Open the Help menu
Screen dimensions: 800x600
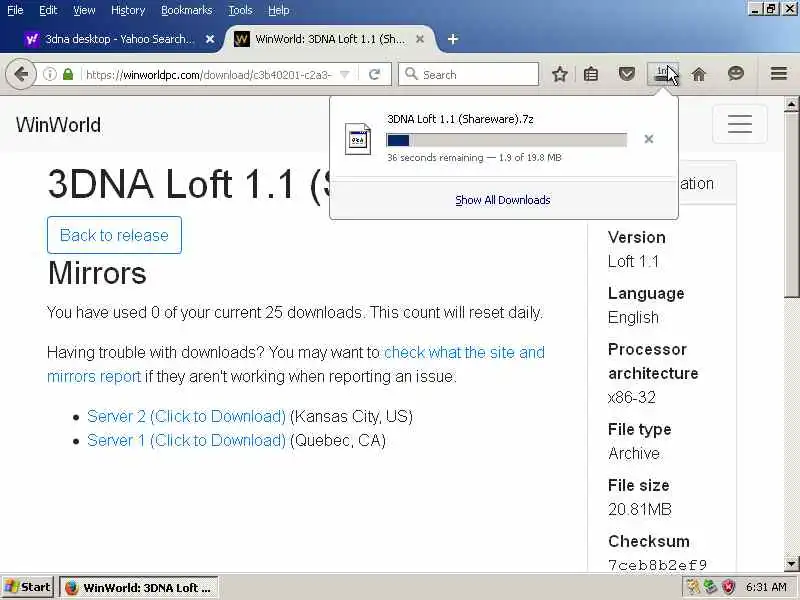[x=279, y=10]
